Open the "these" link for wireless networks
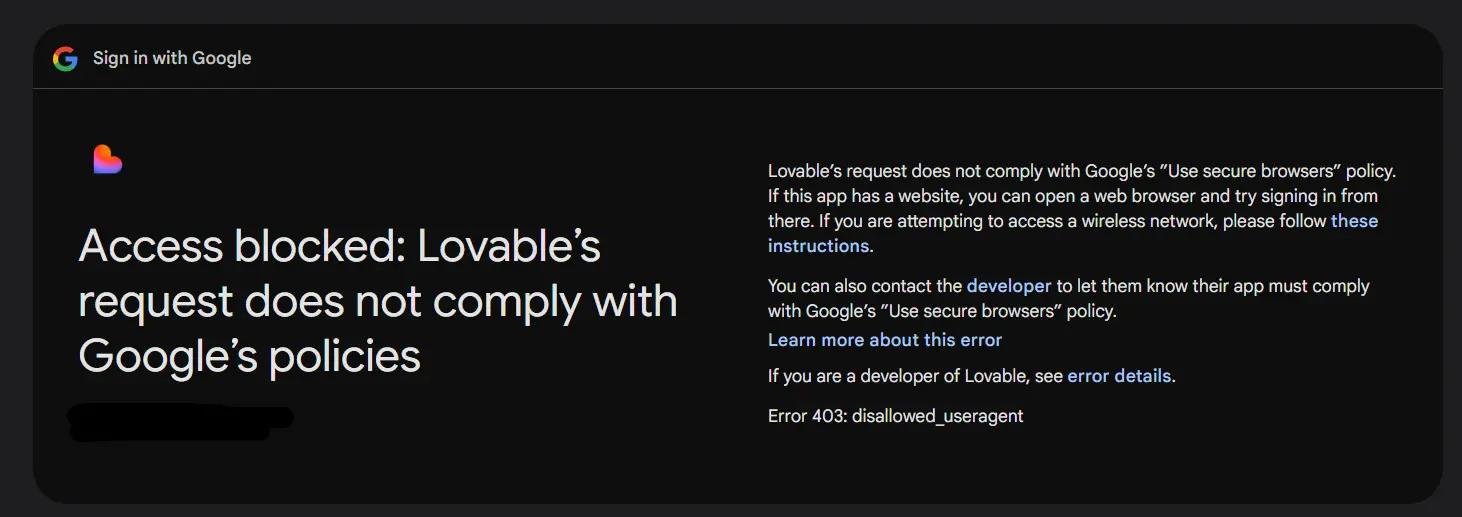 pyautogui.click(x=1354, y=220)
